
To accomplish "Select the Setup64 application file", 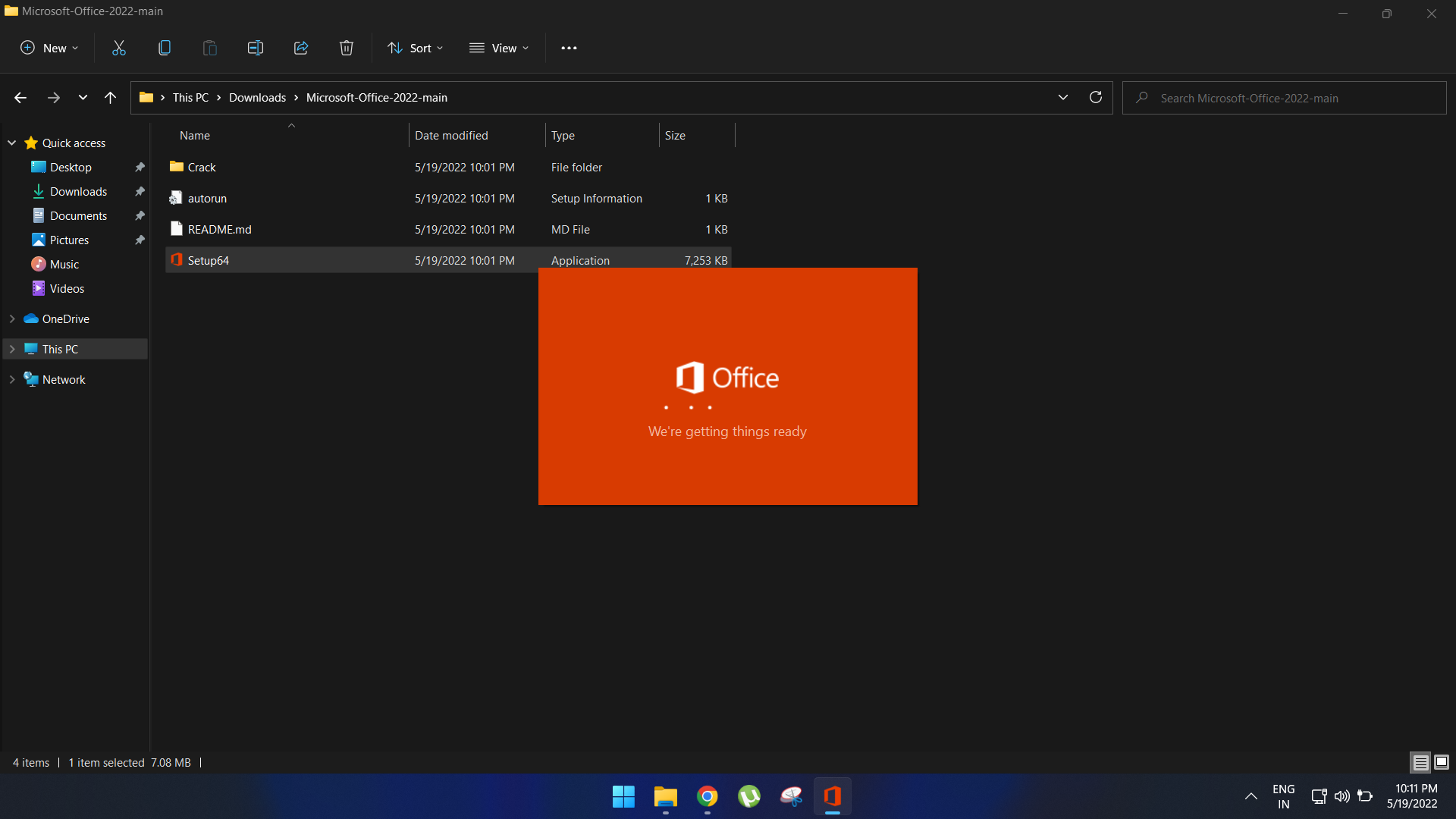I will (208, 260).
